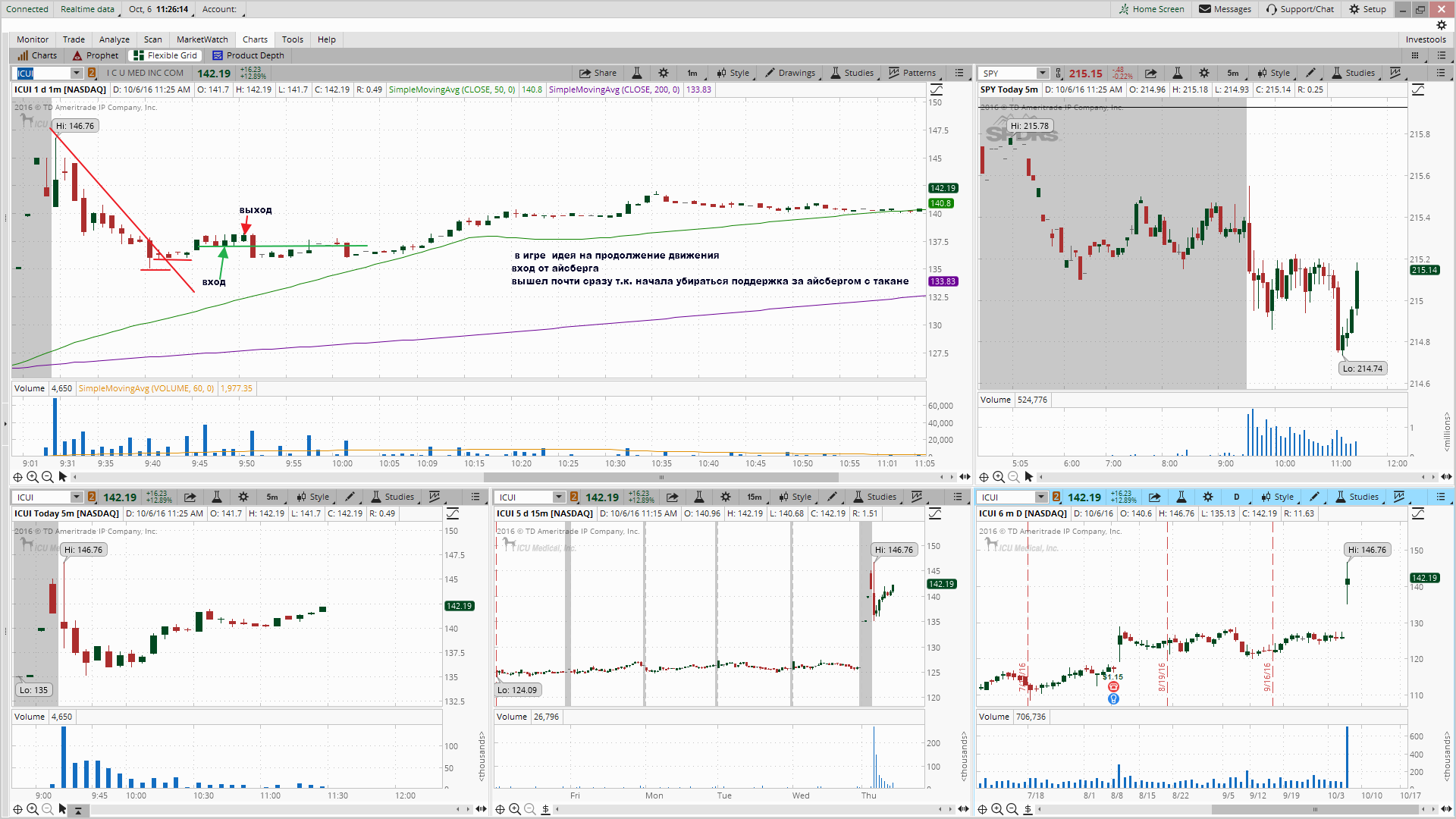Viewport: 1456px width, 819px height.
Task: Open SPY chart patterns icon
Action: point(1395,73)
